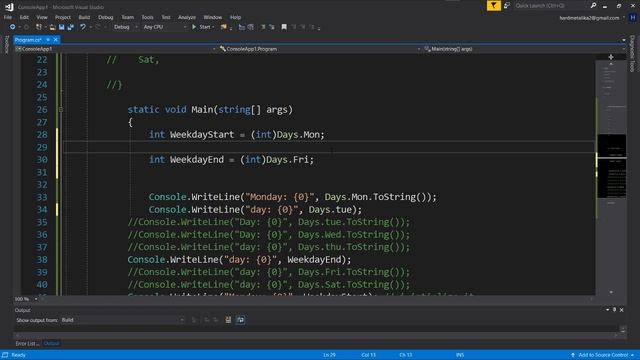
Task: Open the View menu
Action: (42, 17)
